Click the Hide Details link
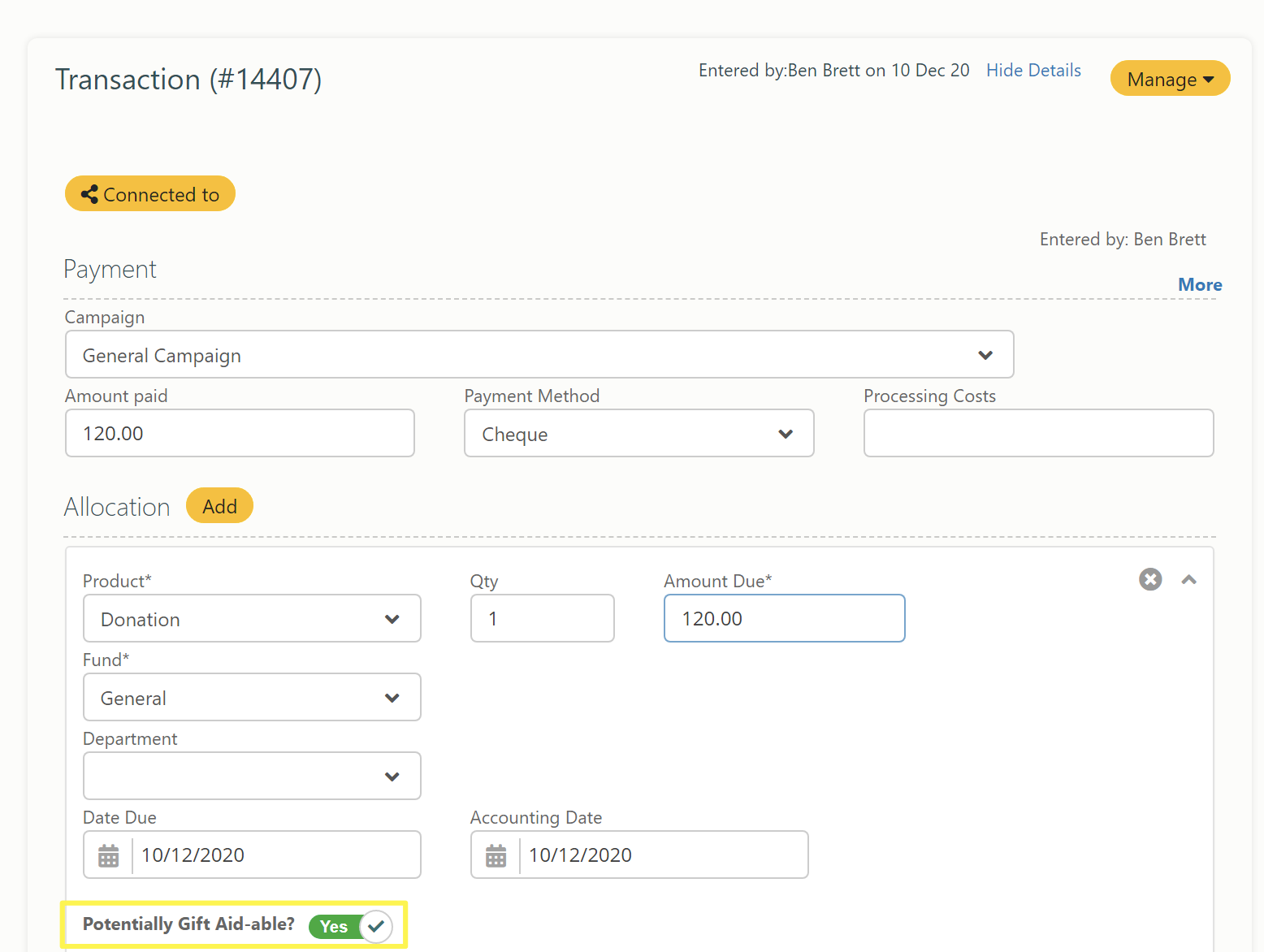 (1033, 71)
